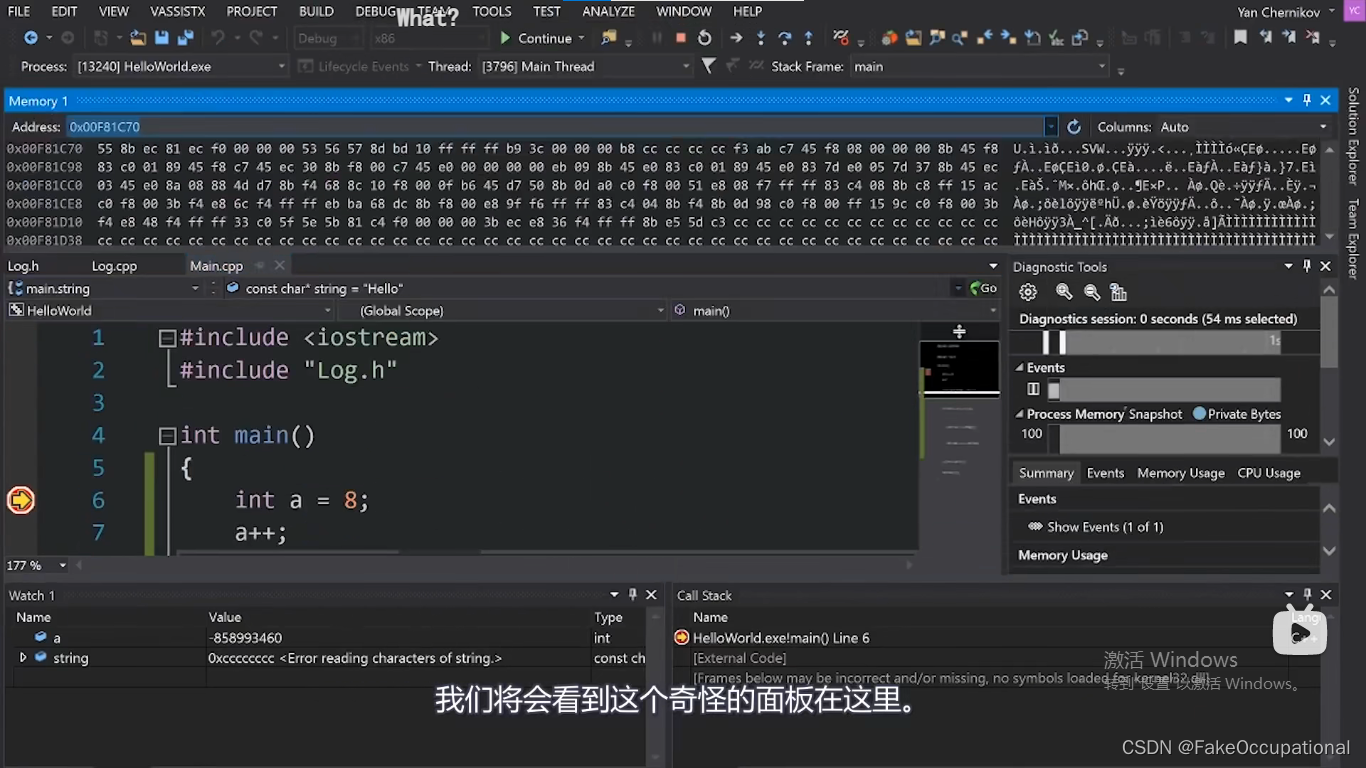1366x768 pixels.
Task: Click the Restart debugging icon
Action: (x=705, y=38)
